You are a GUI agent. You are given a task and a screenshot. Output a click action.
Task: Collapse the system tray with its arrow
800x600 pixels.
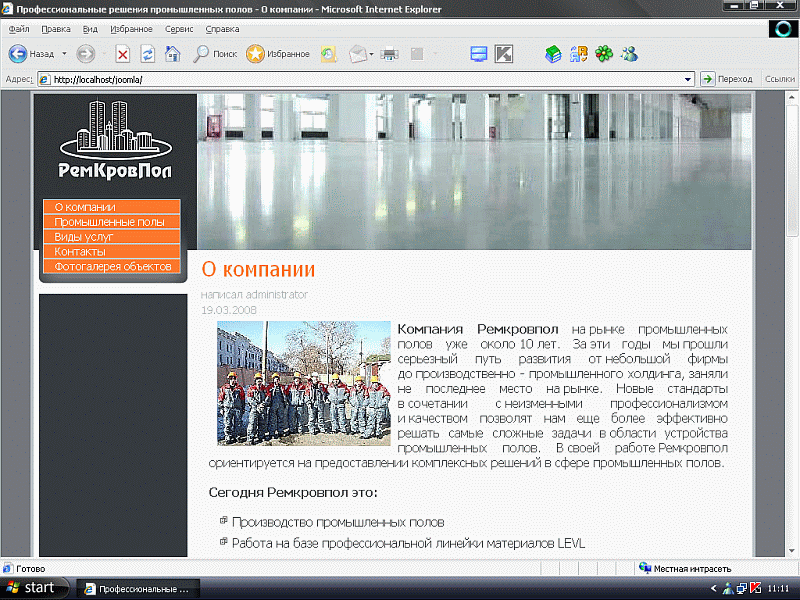click(713, 590)
